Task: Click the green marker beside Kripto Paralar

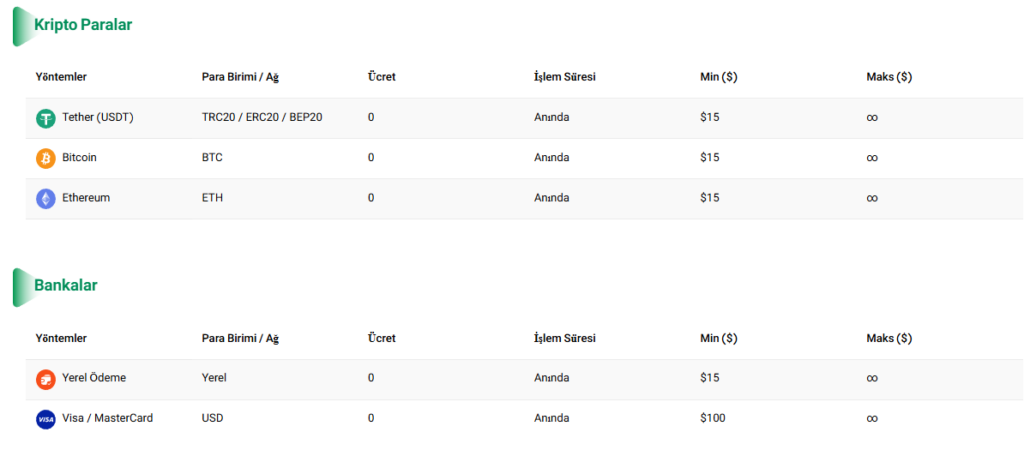Action: pos(20,26)
